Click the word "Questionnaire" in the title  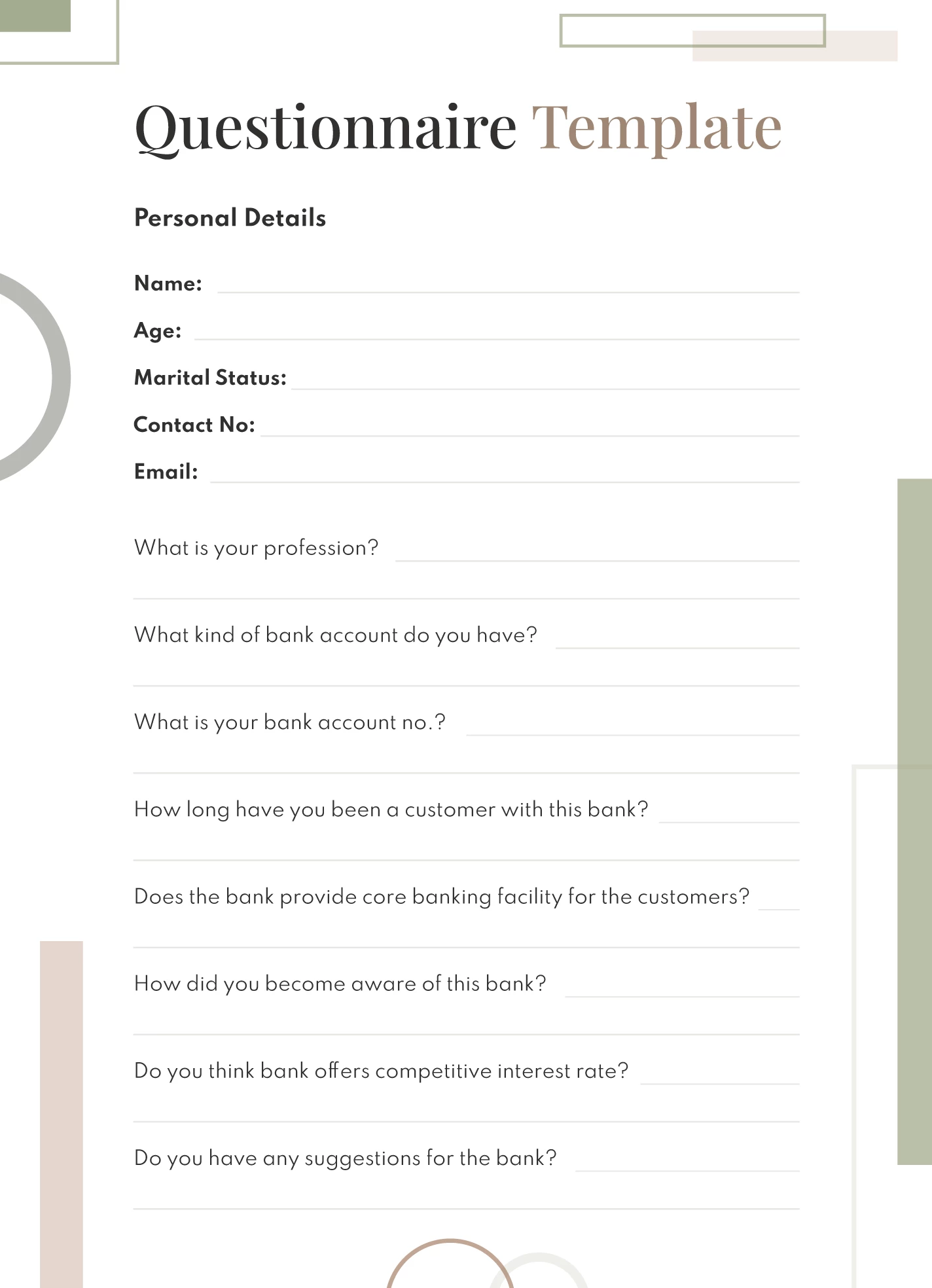(x=325, y=127)
